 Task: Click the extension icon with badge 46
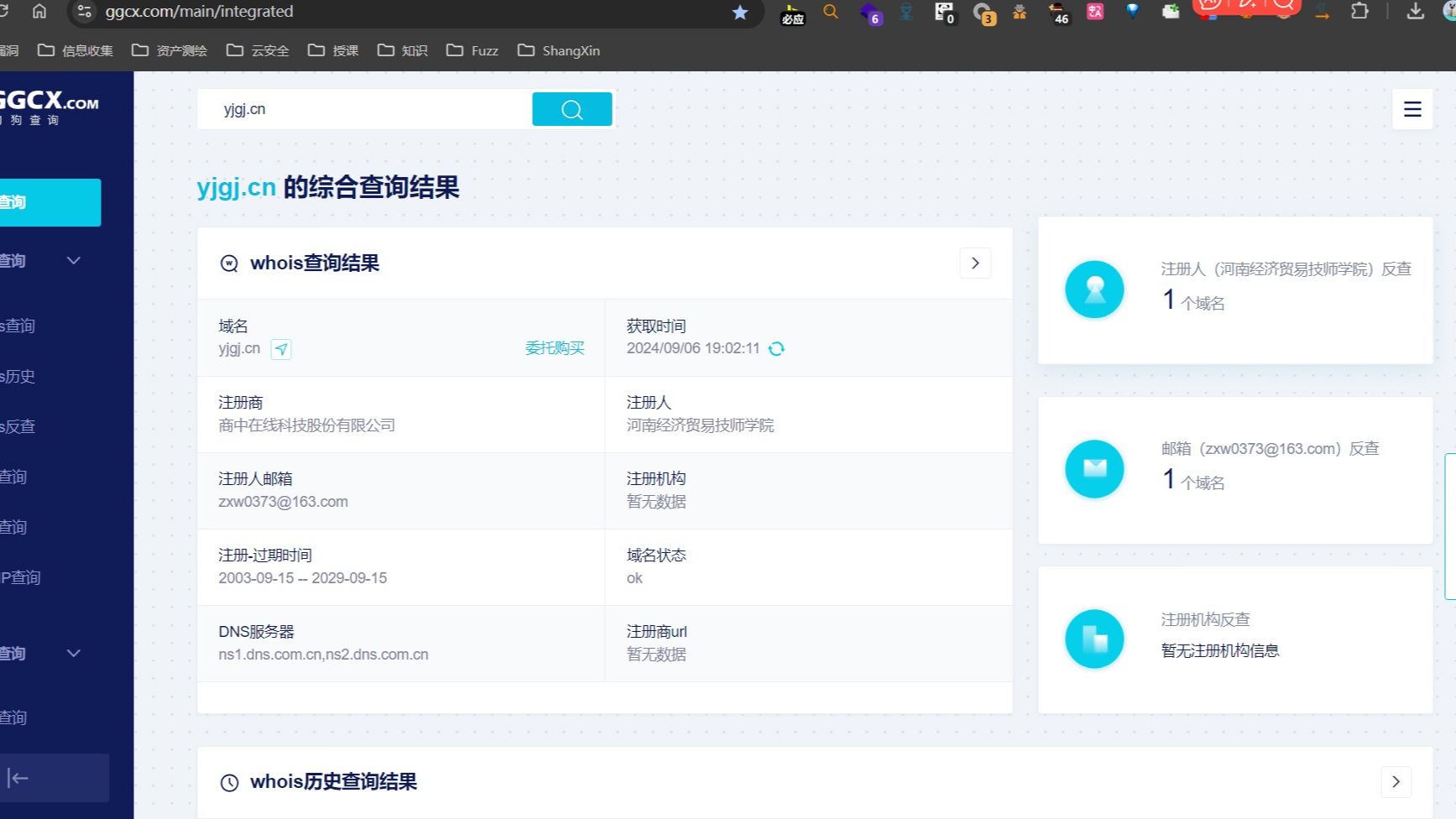[1058, 13]
